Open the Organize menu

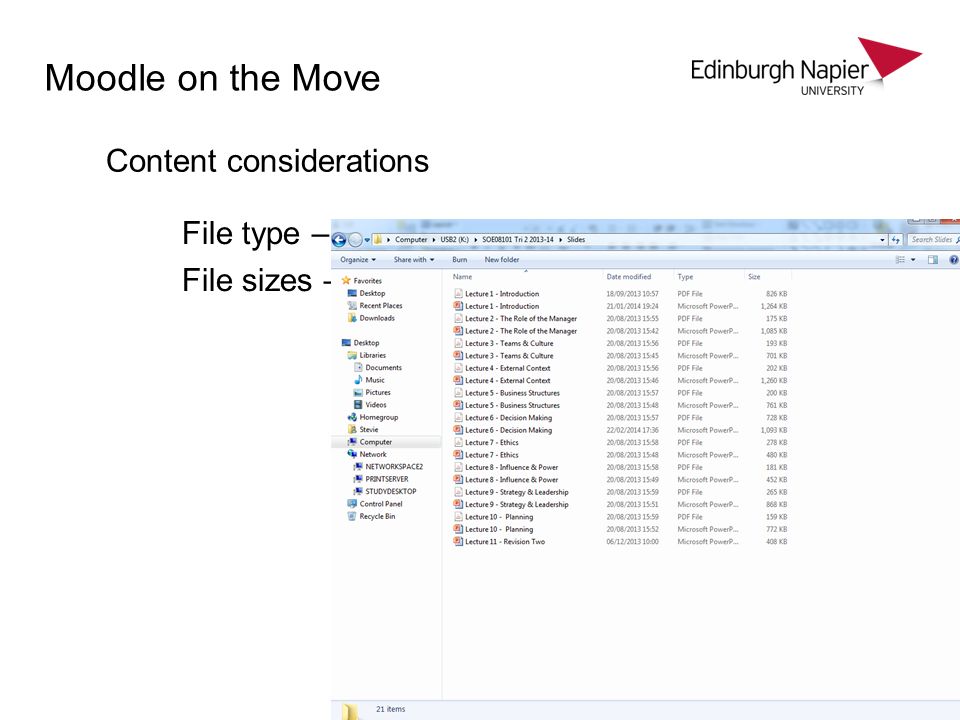click(x=358, y=260)
